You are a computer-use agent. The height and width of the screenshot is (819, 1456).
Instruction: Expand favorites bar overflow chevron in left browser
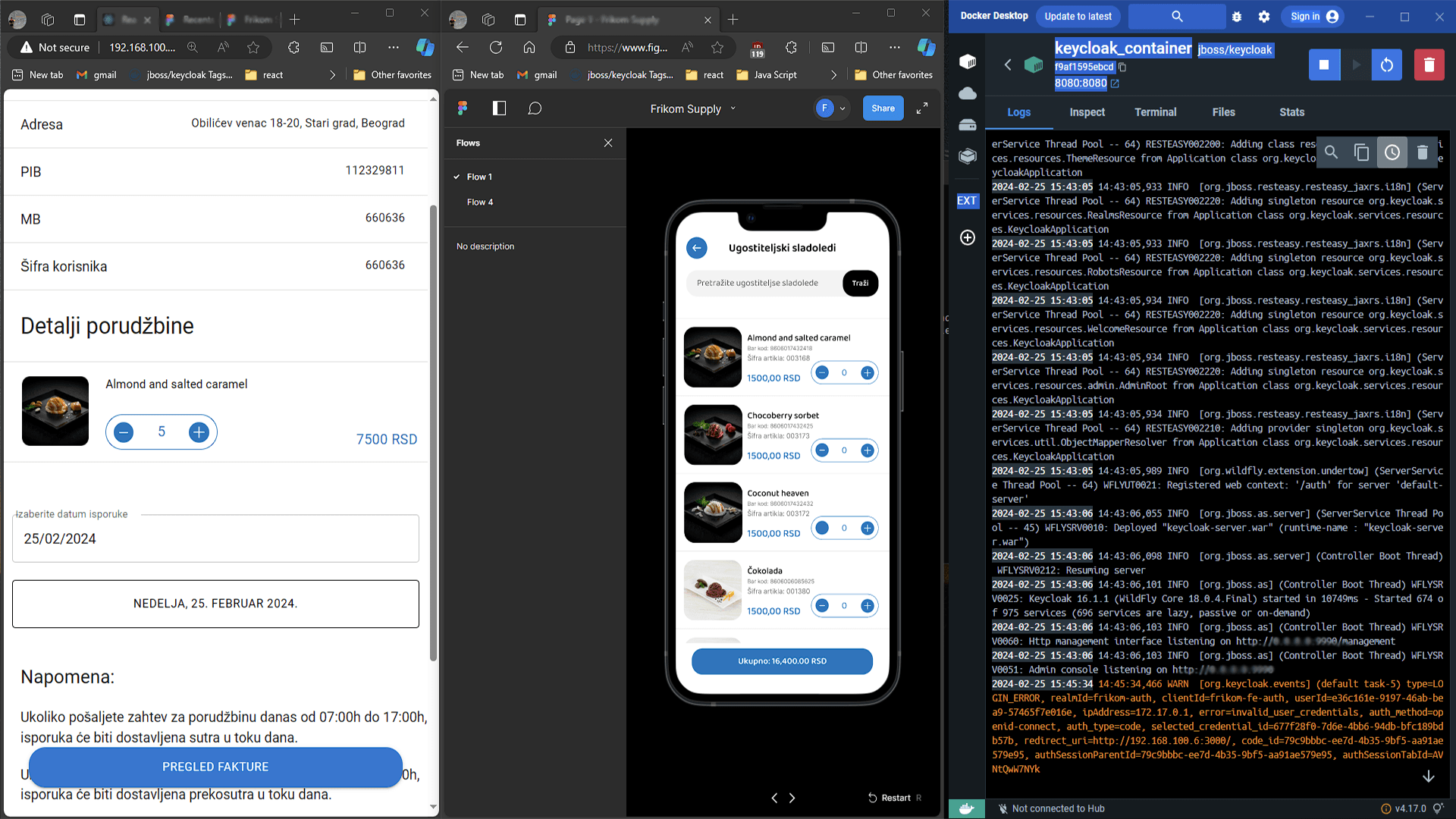pos(332,75)
